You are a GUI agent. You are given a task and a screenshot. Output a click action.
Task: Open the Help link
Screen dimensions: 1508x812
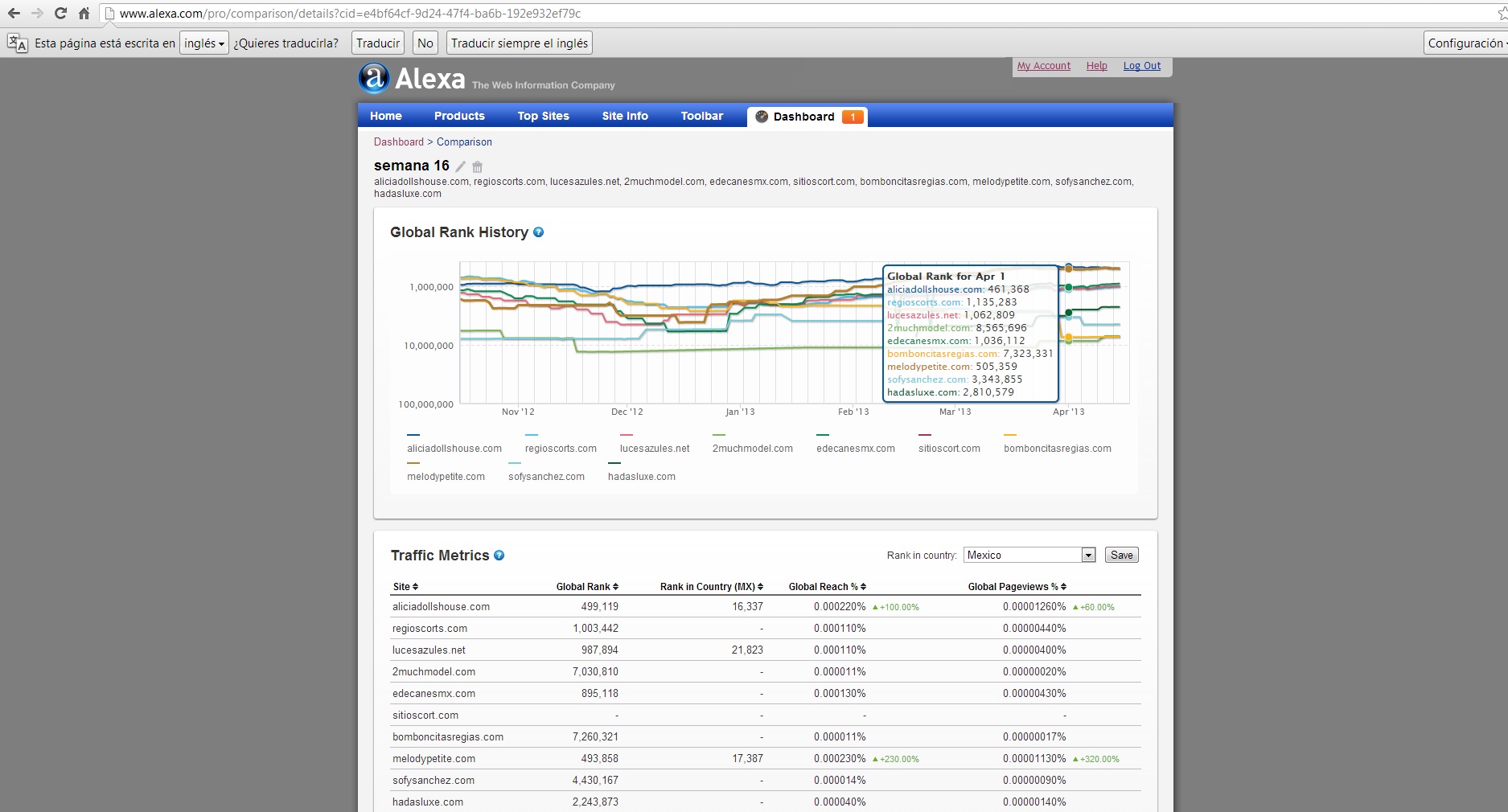coord(1097,66)
